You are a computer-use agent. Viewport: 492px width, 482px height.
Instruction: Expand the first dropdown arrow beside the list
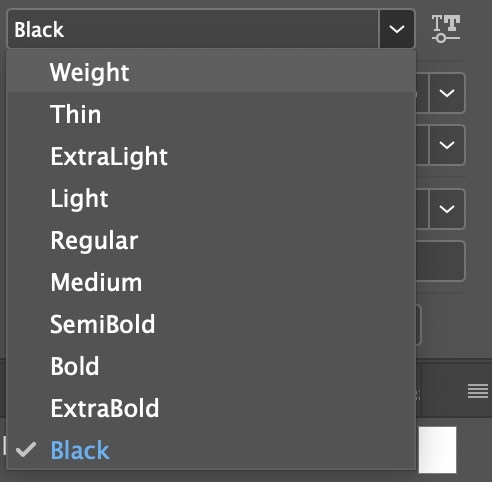(x=447, y=93)
